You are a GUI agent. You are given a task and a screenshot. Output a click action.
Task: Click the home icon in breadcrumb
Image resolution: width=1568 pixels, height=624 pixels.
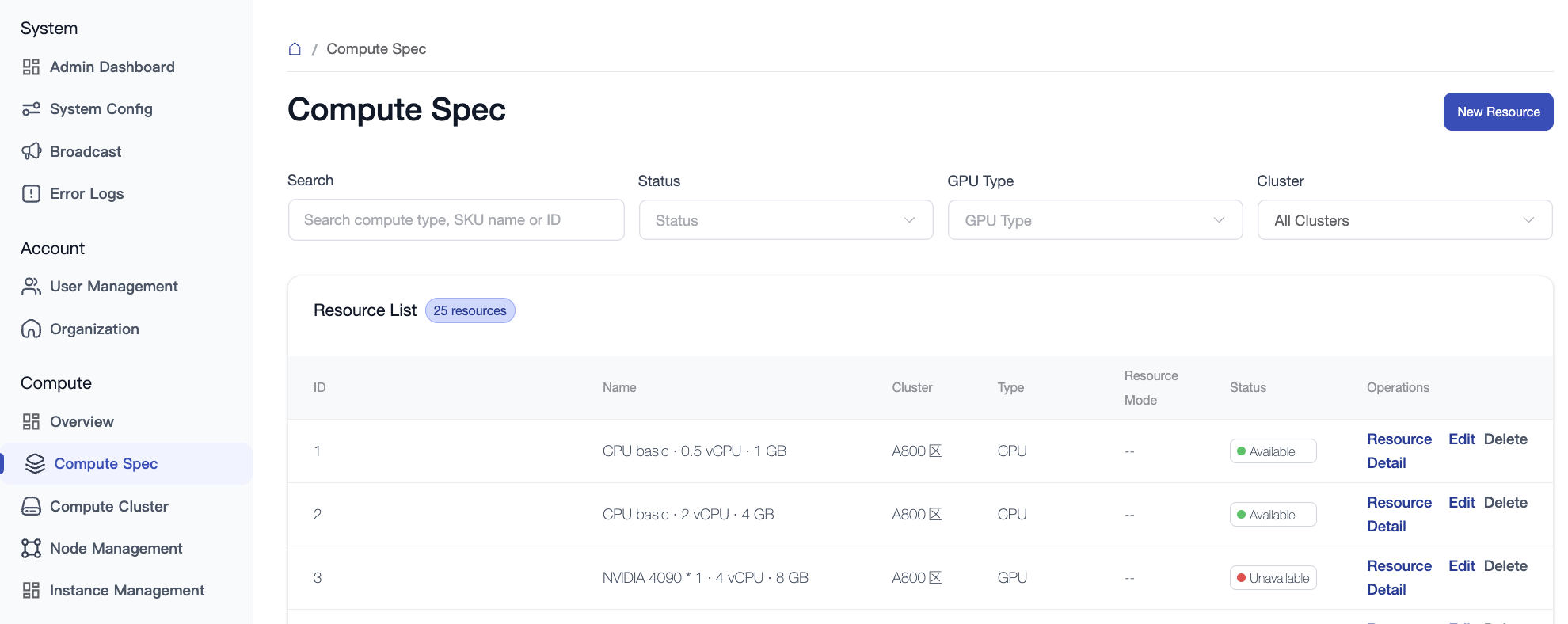click(295, 49)
